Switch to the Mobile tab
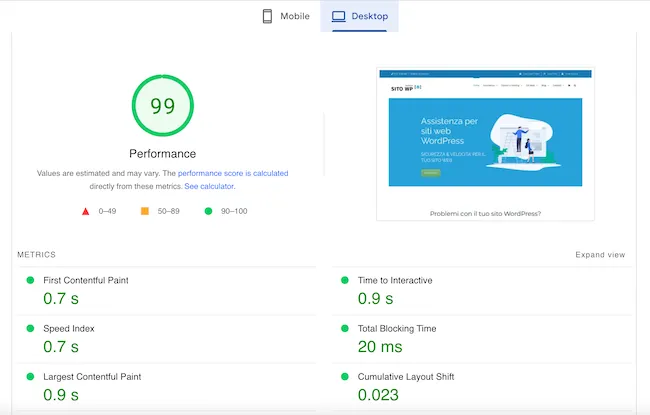 coord(286,16)
